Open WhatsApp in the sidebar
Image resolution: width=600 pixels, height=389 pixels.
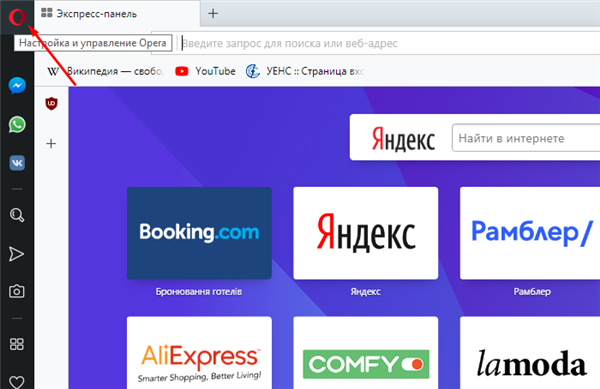coord(17,124)
